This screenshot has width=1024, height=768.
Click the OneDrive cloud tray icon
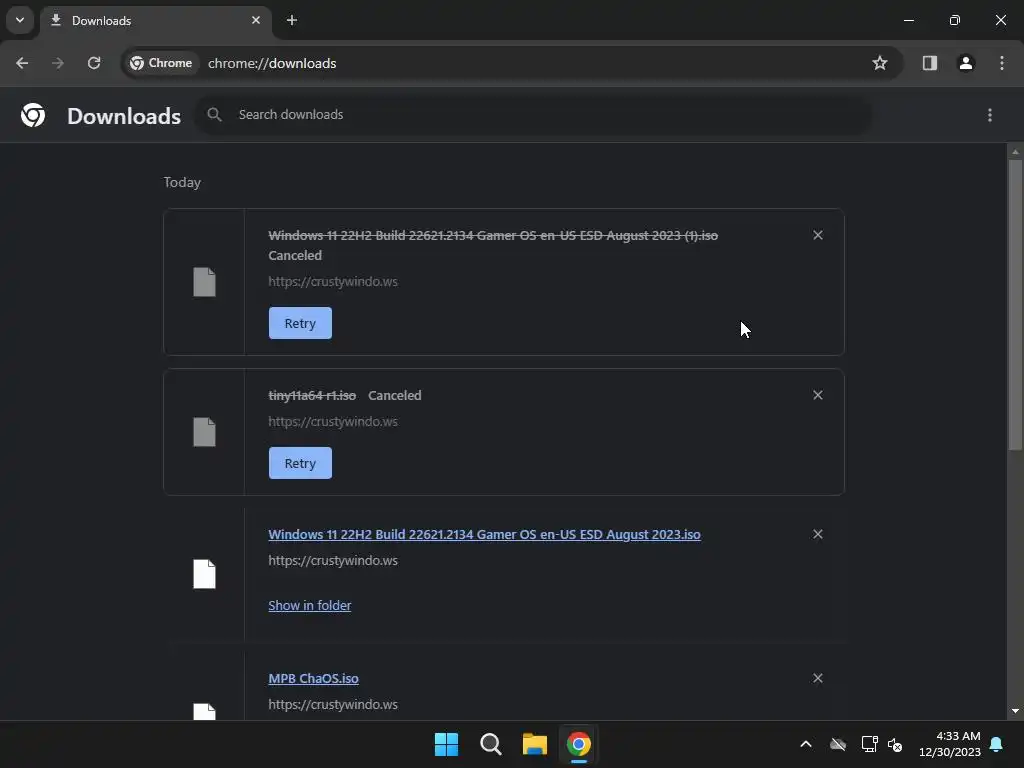(838, 744)
